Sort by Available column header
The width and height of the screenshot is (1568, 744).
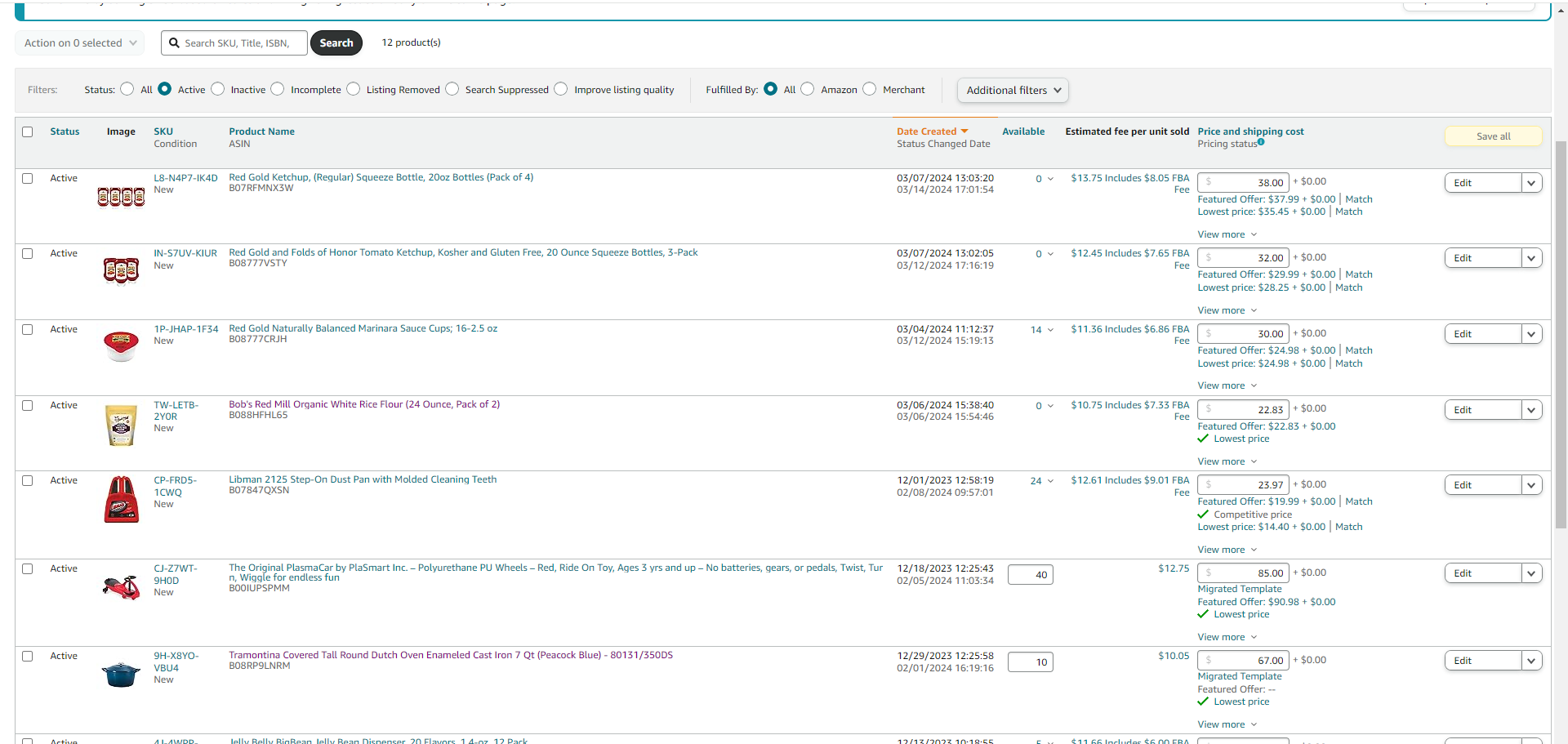tap(1023, 131)
